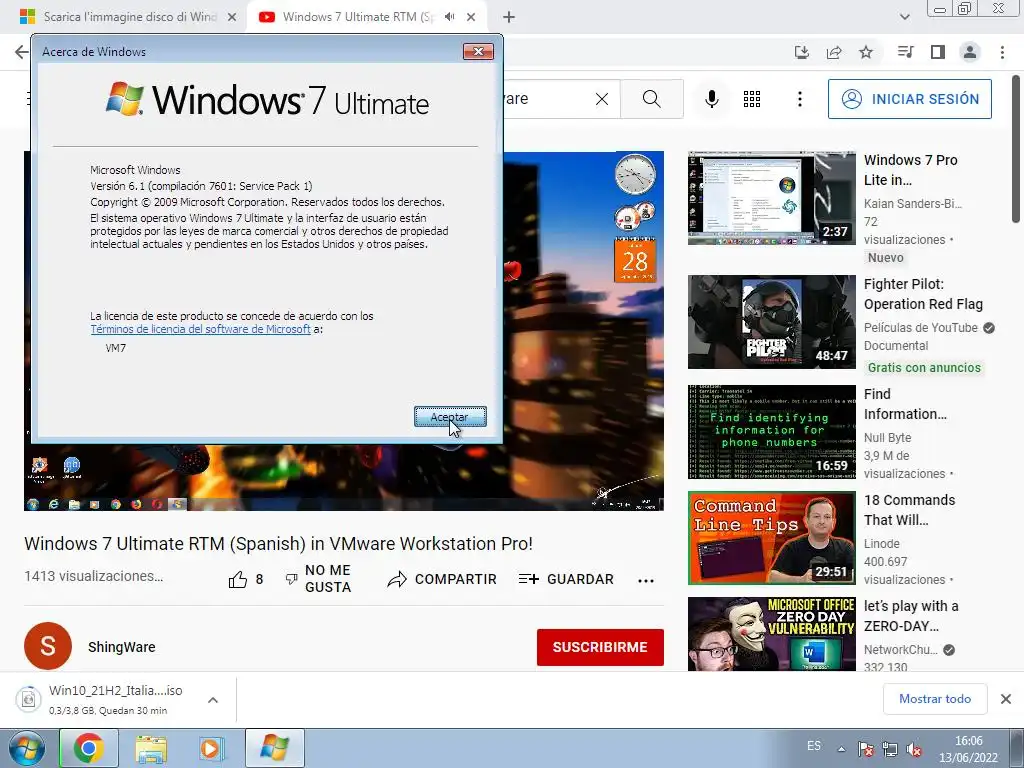
Task: Open the Action Center flag icon
Action: pos(865,749)
